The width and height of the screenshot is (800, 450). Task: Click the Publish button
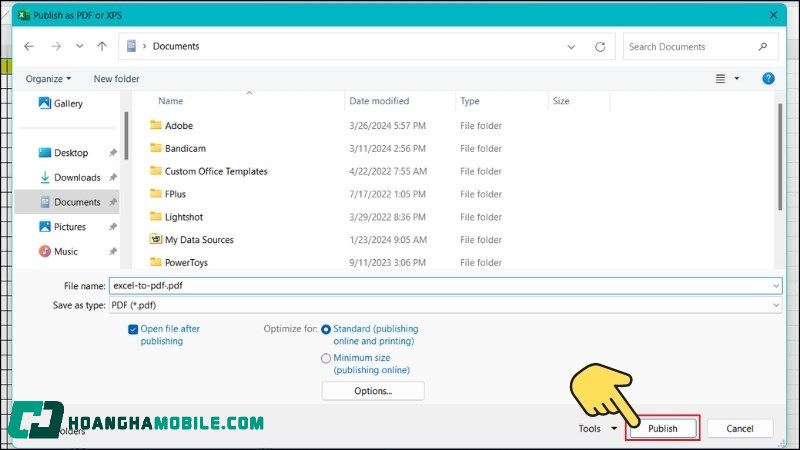tap(662, 428)
